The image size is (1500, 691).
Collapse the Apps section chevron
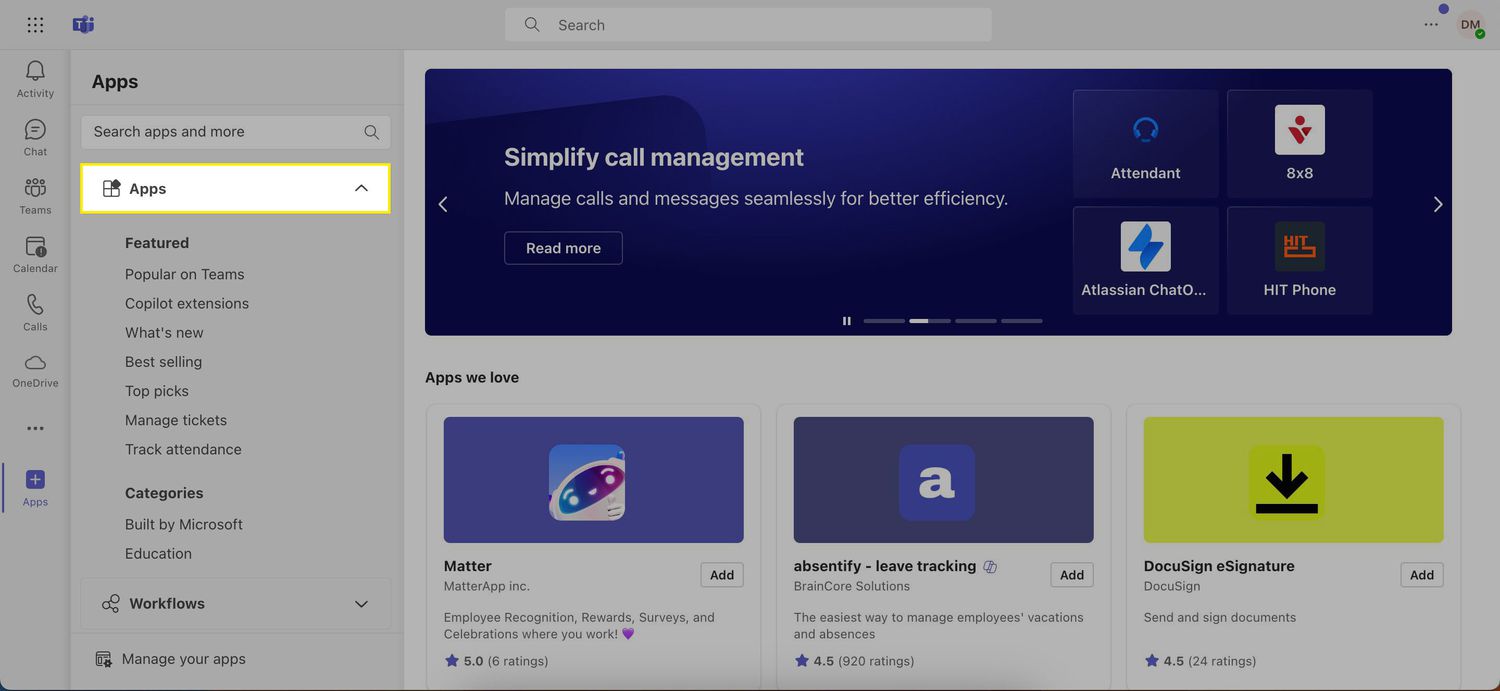click(361, 189)
